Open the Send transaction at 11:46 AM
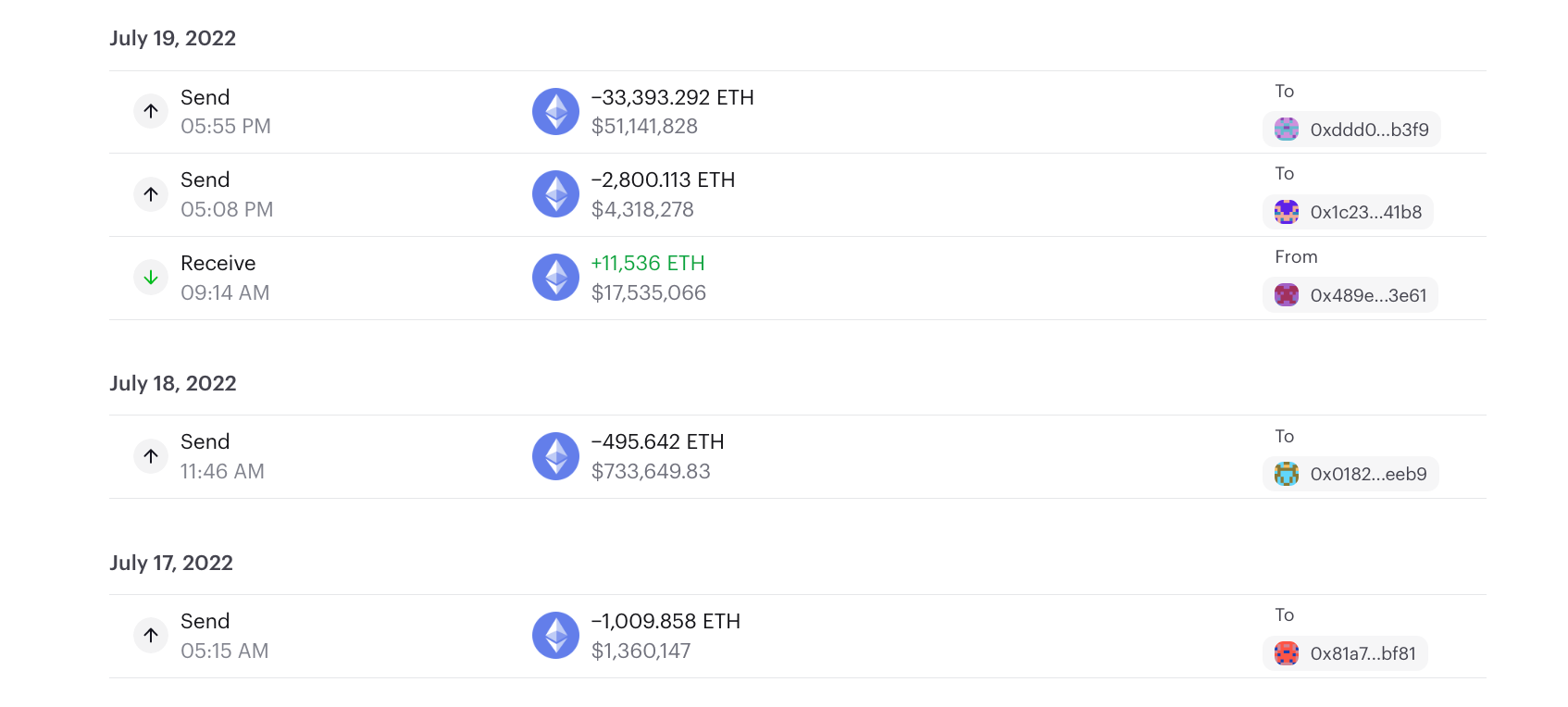The image size is (1568, 707). tap(798, 457)
